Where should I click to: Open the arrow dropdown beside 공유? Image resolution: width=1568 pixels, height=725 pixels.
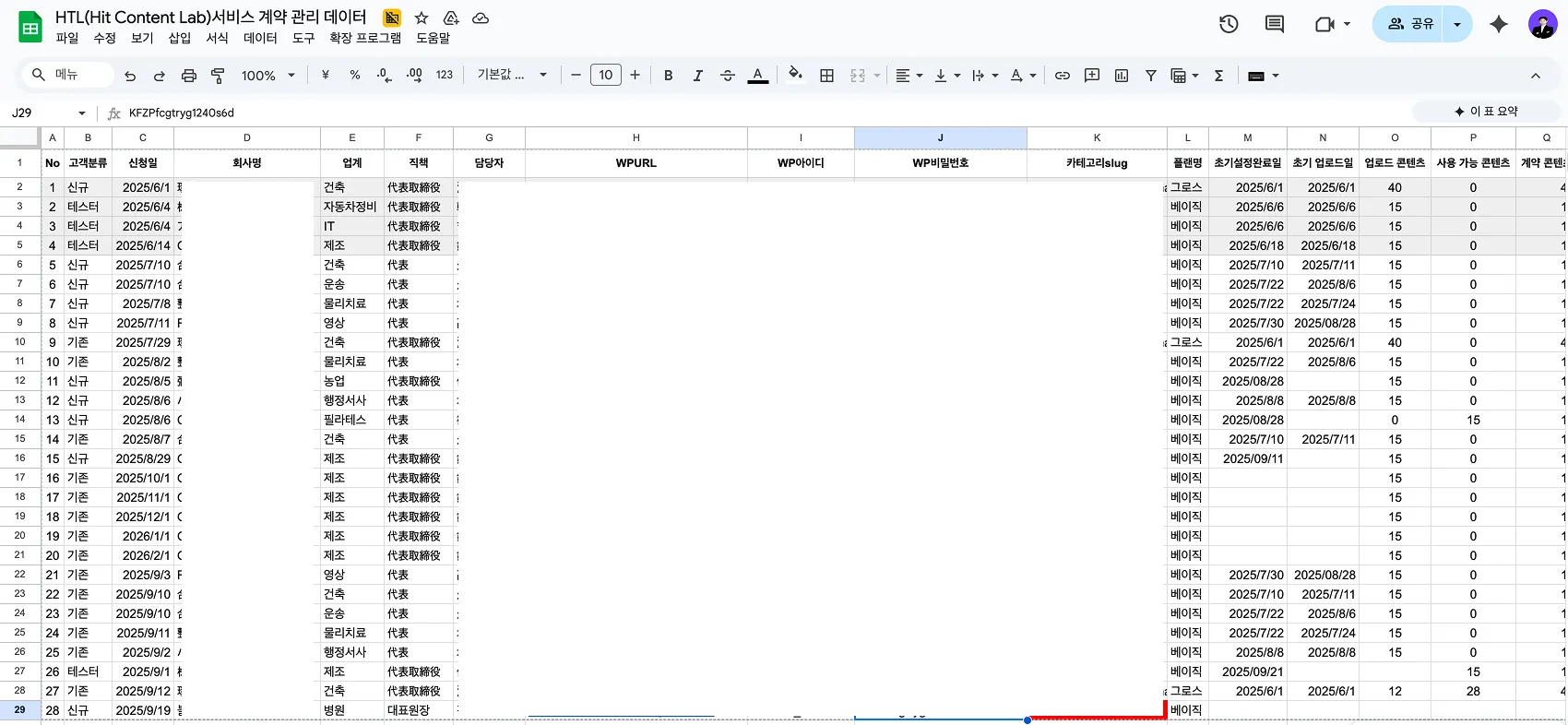[x=1457, y=24]
